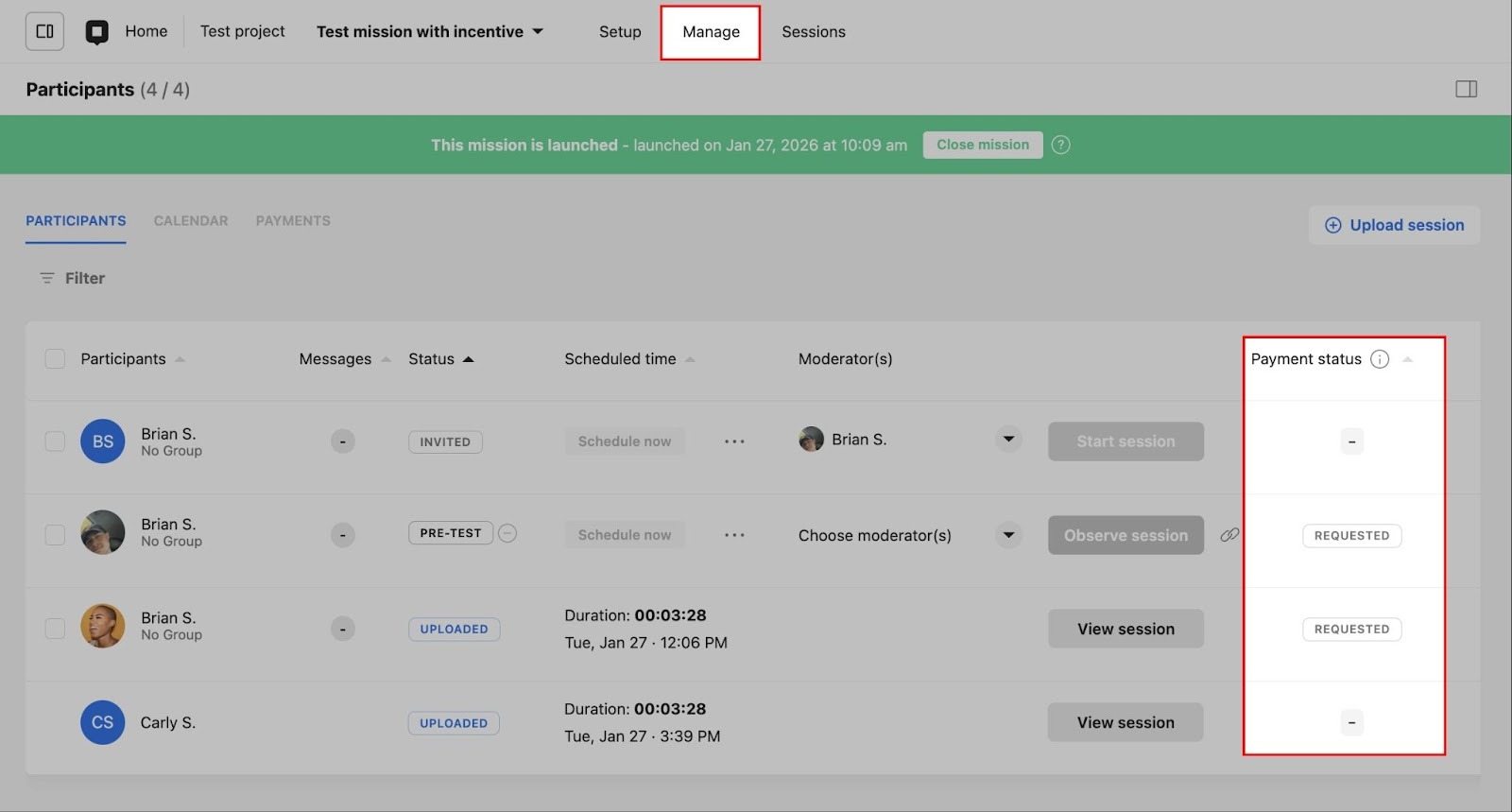Click the app logo icon beside Home
The image size is (1512, 812).
coord(96,32)
